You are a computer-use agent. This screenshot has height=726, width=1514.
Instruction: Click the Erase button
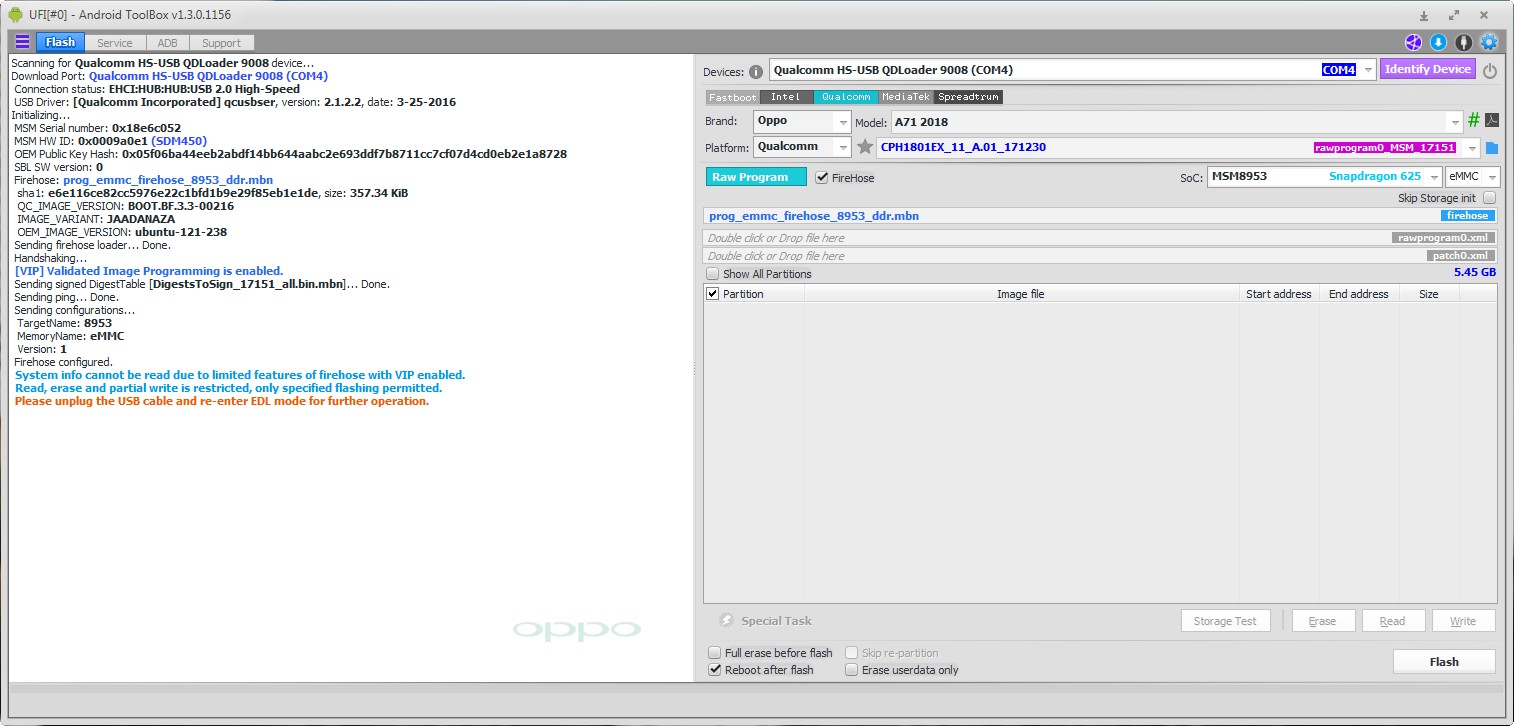pyautogui.click(x=1322, y=621)
